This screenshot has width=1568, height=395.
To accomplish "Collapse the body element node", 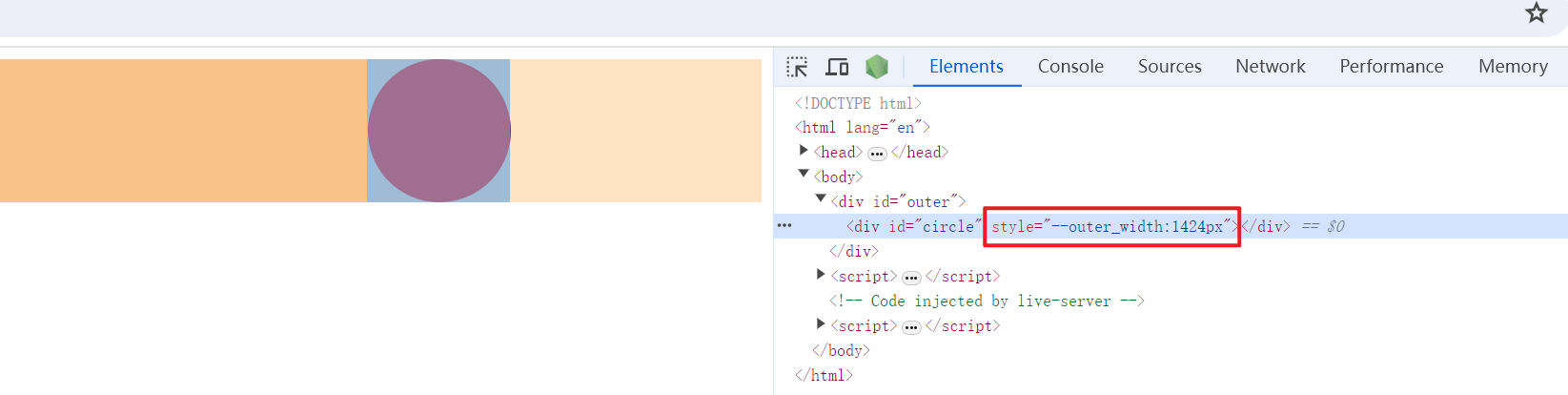I will pos(804,174).
